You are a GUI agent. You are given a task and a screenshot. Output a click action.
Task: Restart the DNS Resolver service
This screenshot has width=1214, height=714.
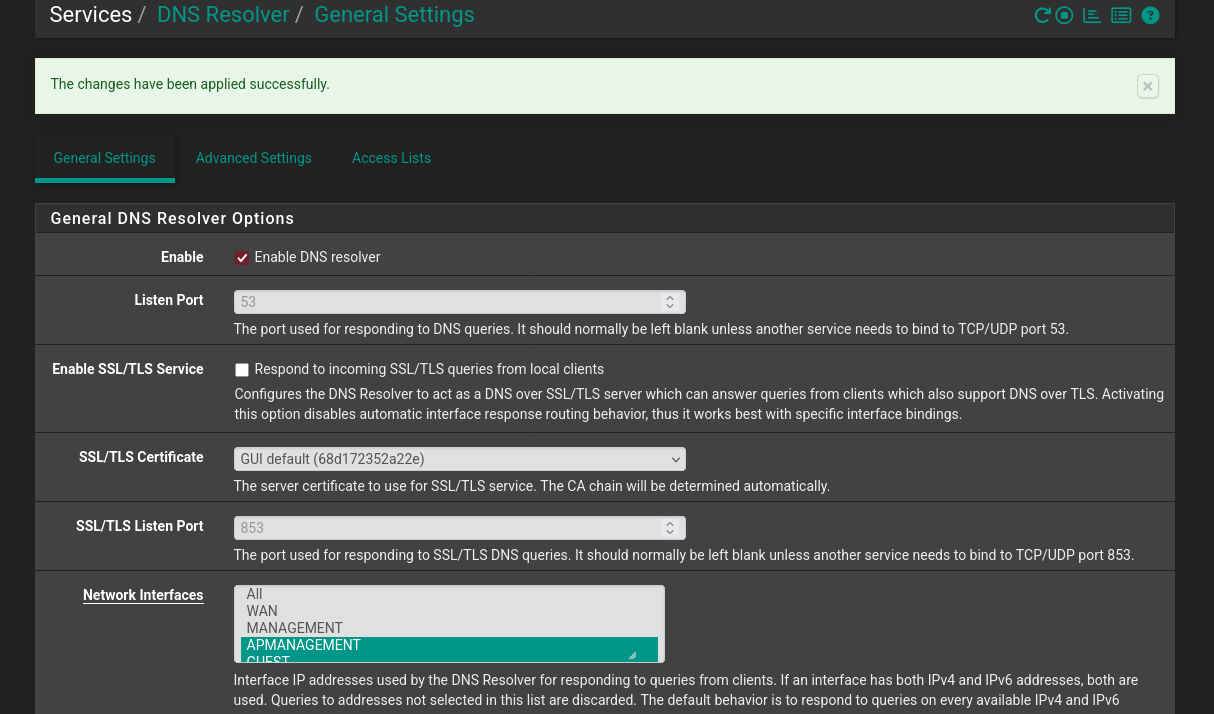pos(1042,15)
